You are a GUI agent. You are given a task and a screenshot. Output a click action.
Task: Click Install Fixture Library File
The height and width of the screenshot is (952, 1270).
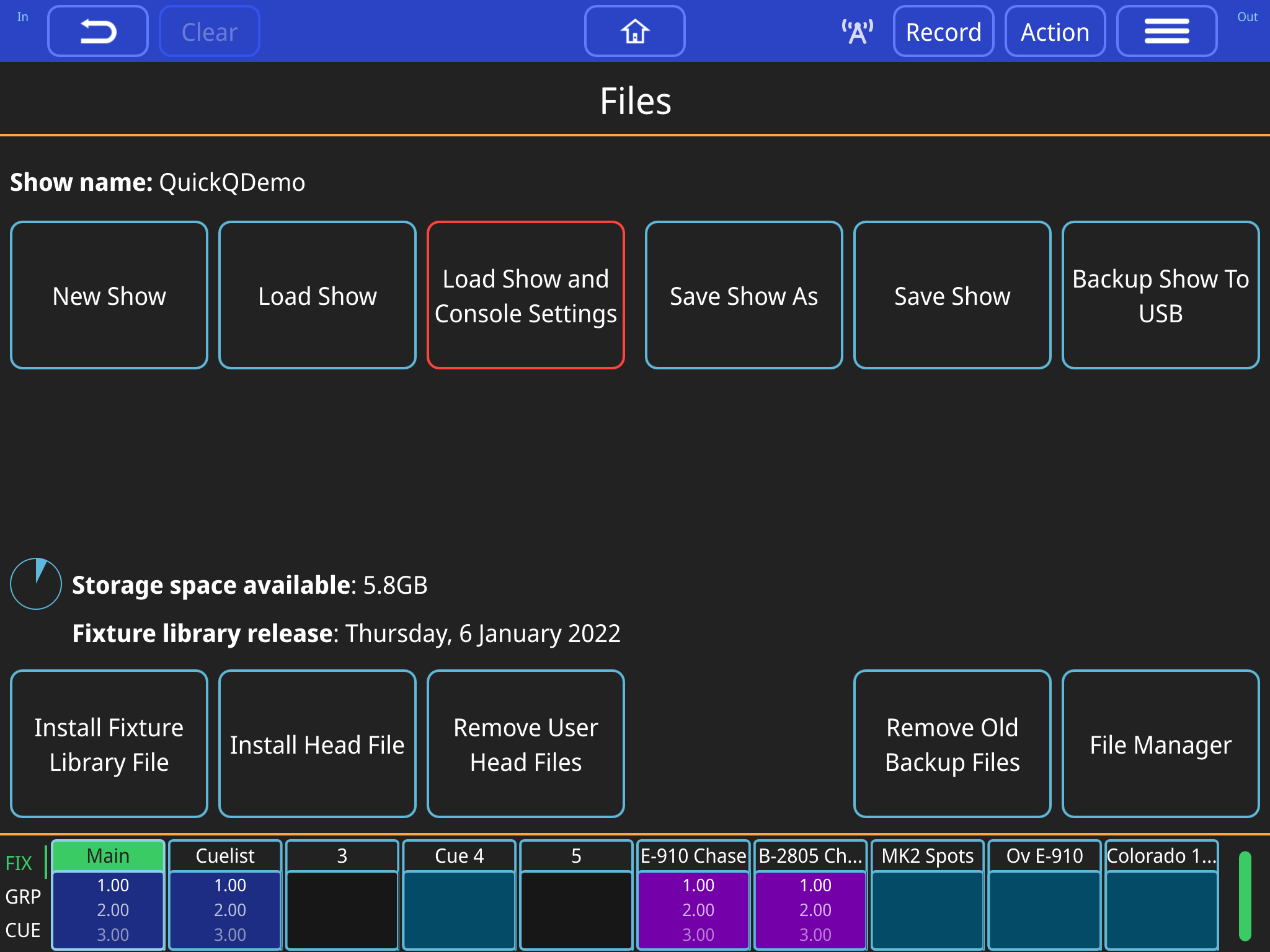click(x=109, y=744)
